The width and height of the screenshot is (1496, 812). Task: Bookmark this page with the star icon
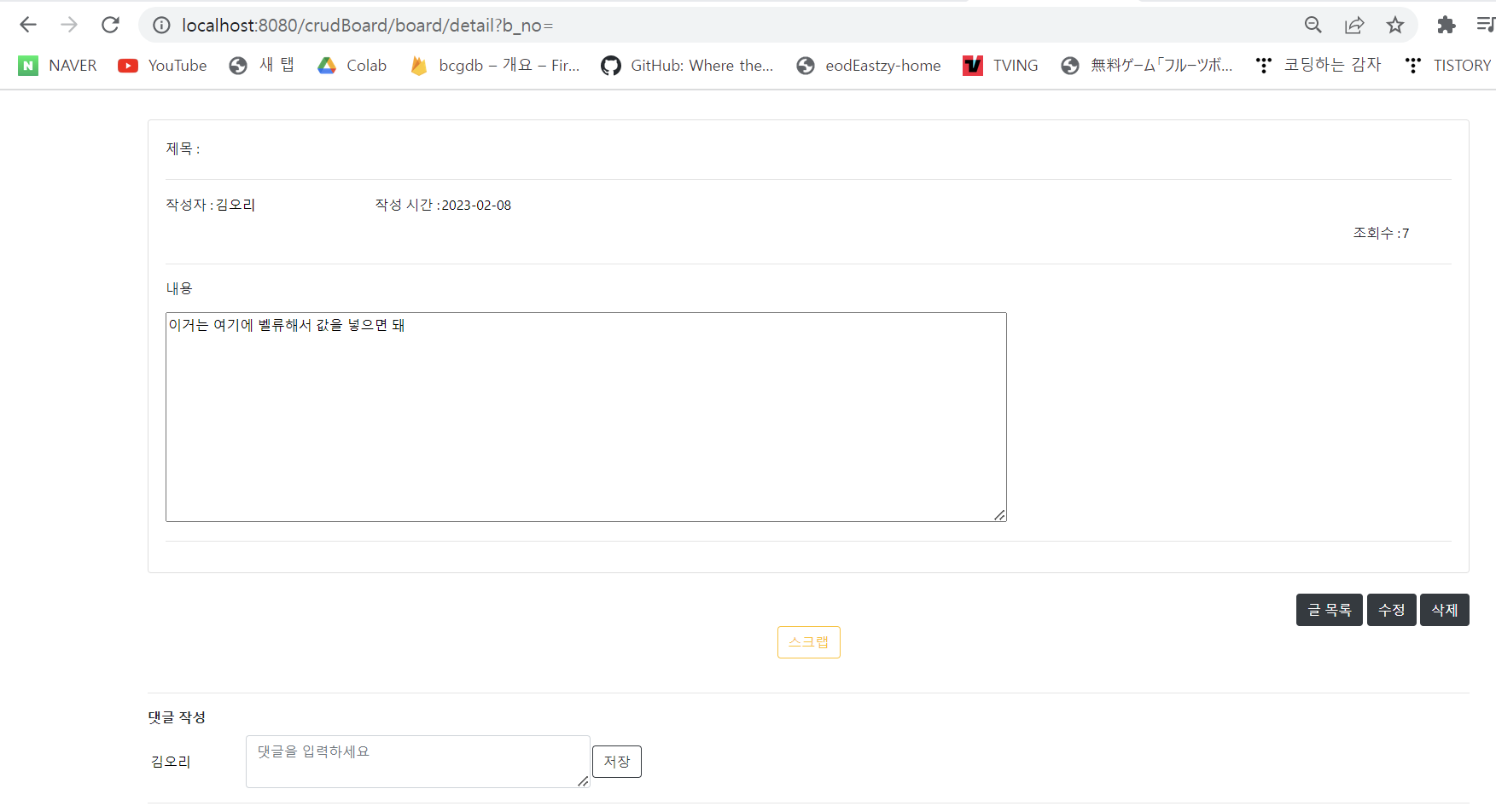click(x=1395, y=25)
